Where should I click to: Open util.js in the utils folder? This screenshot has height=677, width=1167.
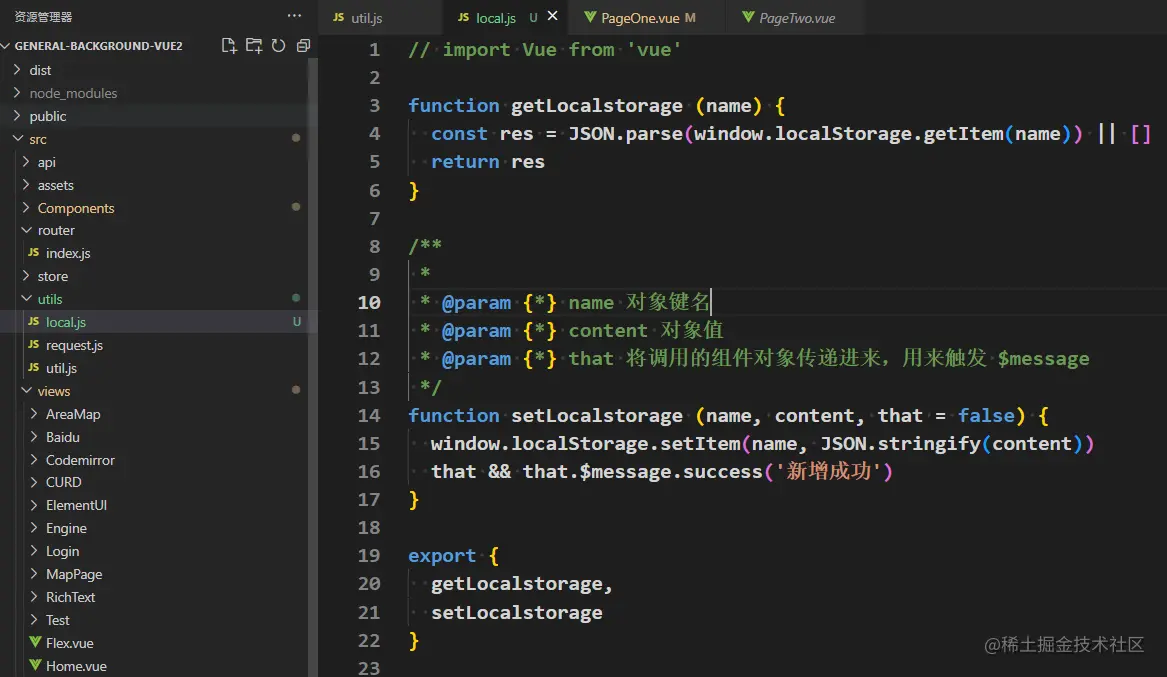point(61,368)
